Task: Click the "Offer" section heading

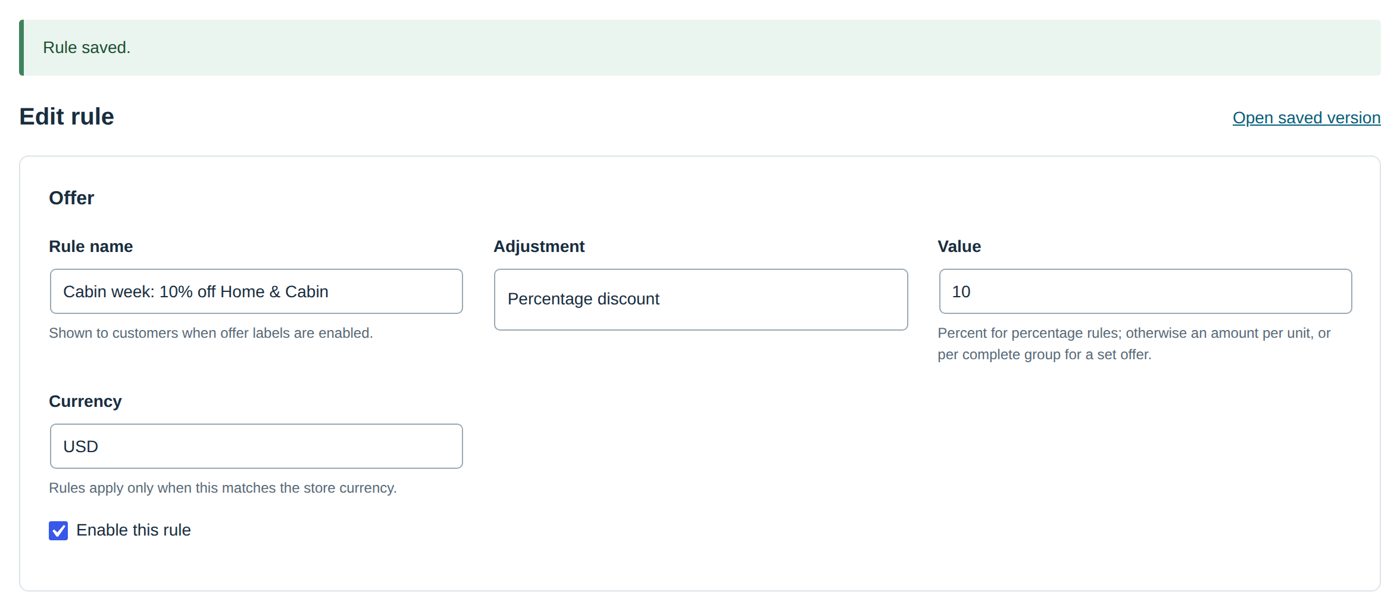Action: (72, 198)
